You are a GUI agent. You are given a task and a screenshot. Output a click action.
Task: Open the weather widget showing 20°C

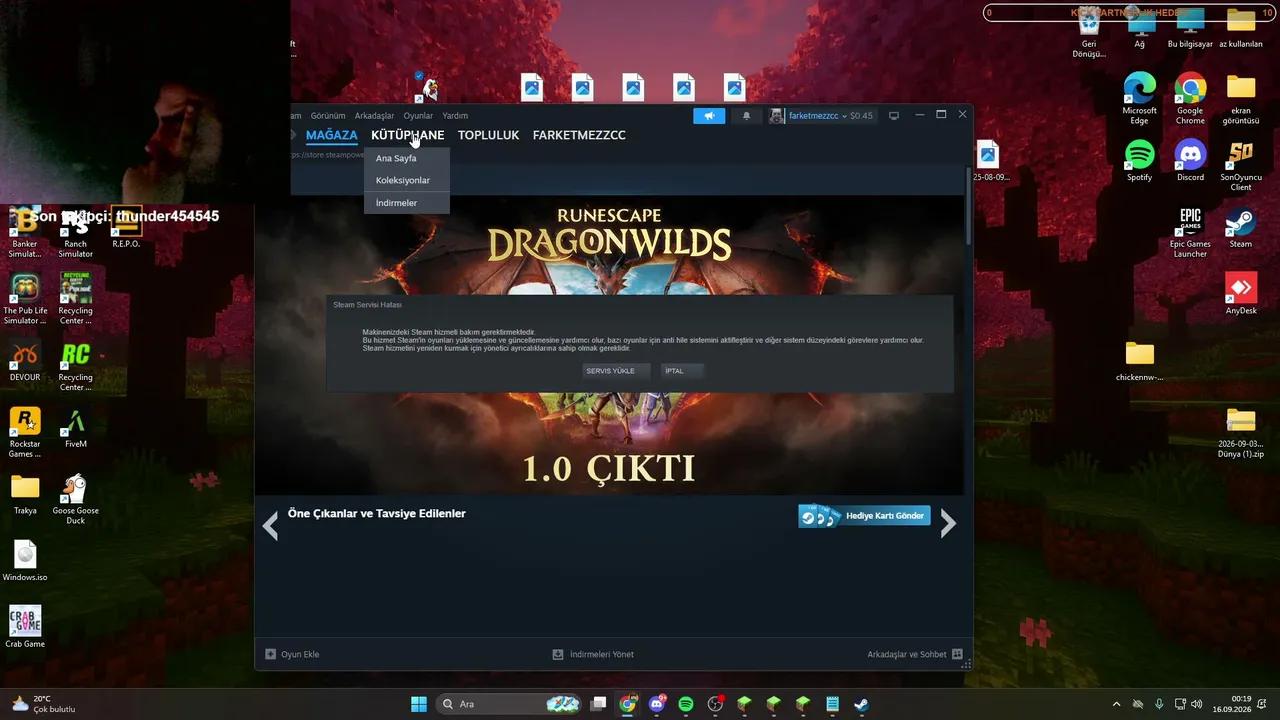(43, 704)
